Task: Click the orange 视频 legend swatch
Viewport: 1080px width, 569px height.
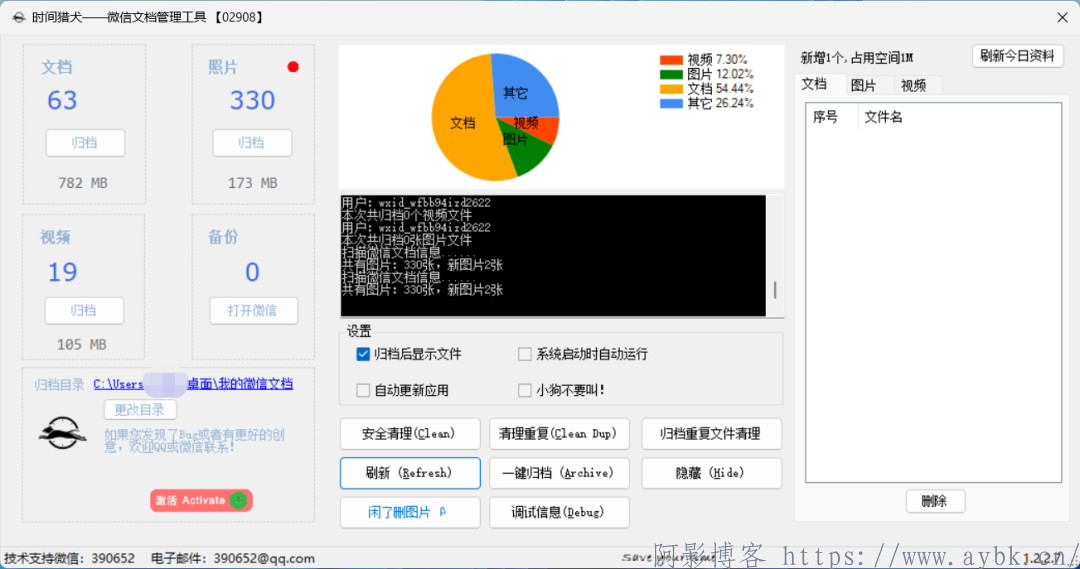Action: (x=671, y=60)
